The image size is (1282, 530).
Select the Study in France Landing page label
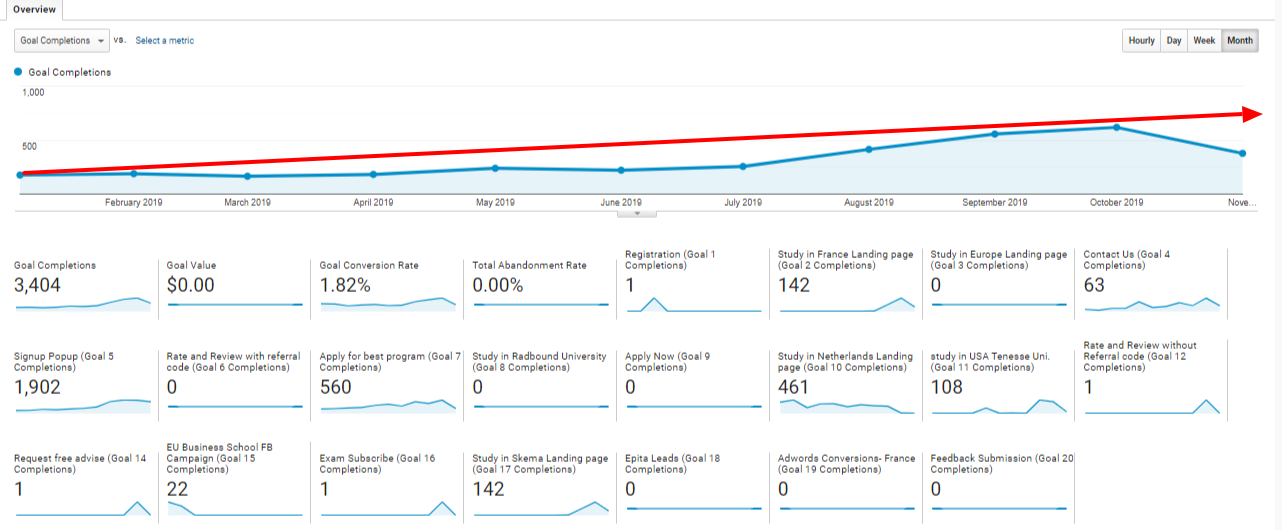coord(846,260)
